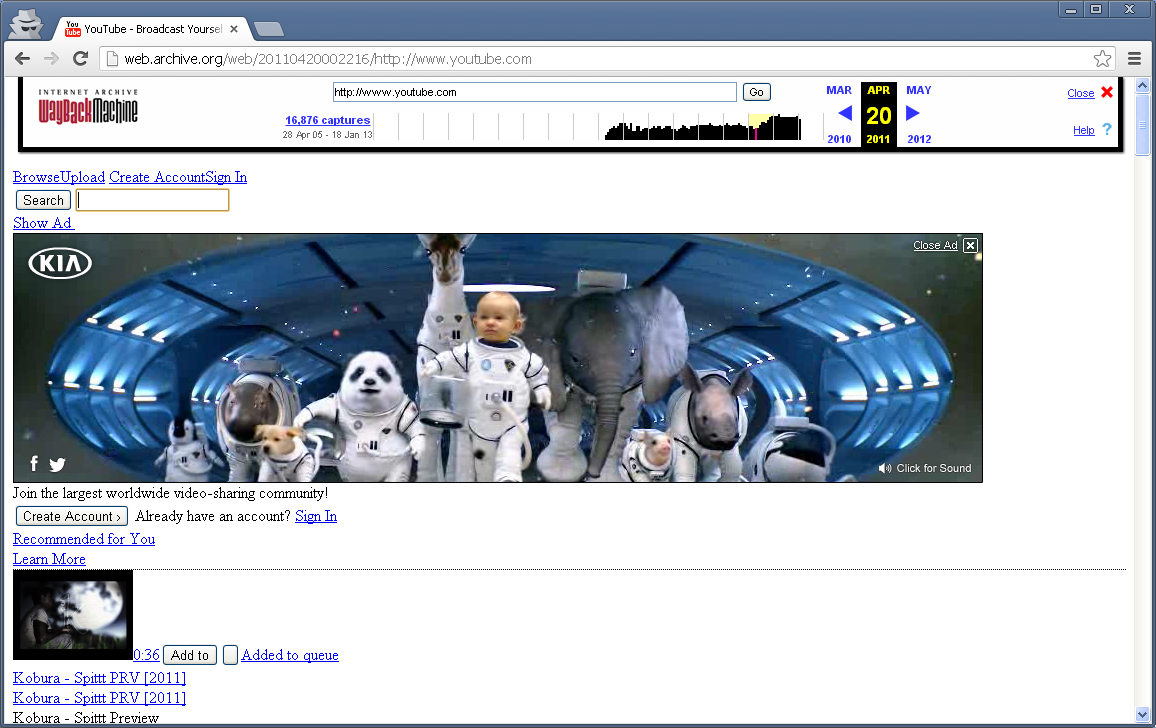Open second Kobura - Spittt PRV [2011] link
Image resolution: width=1156 pixels, height=728 pixels.
pos(100,698)
